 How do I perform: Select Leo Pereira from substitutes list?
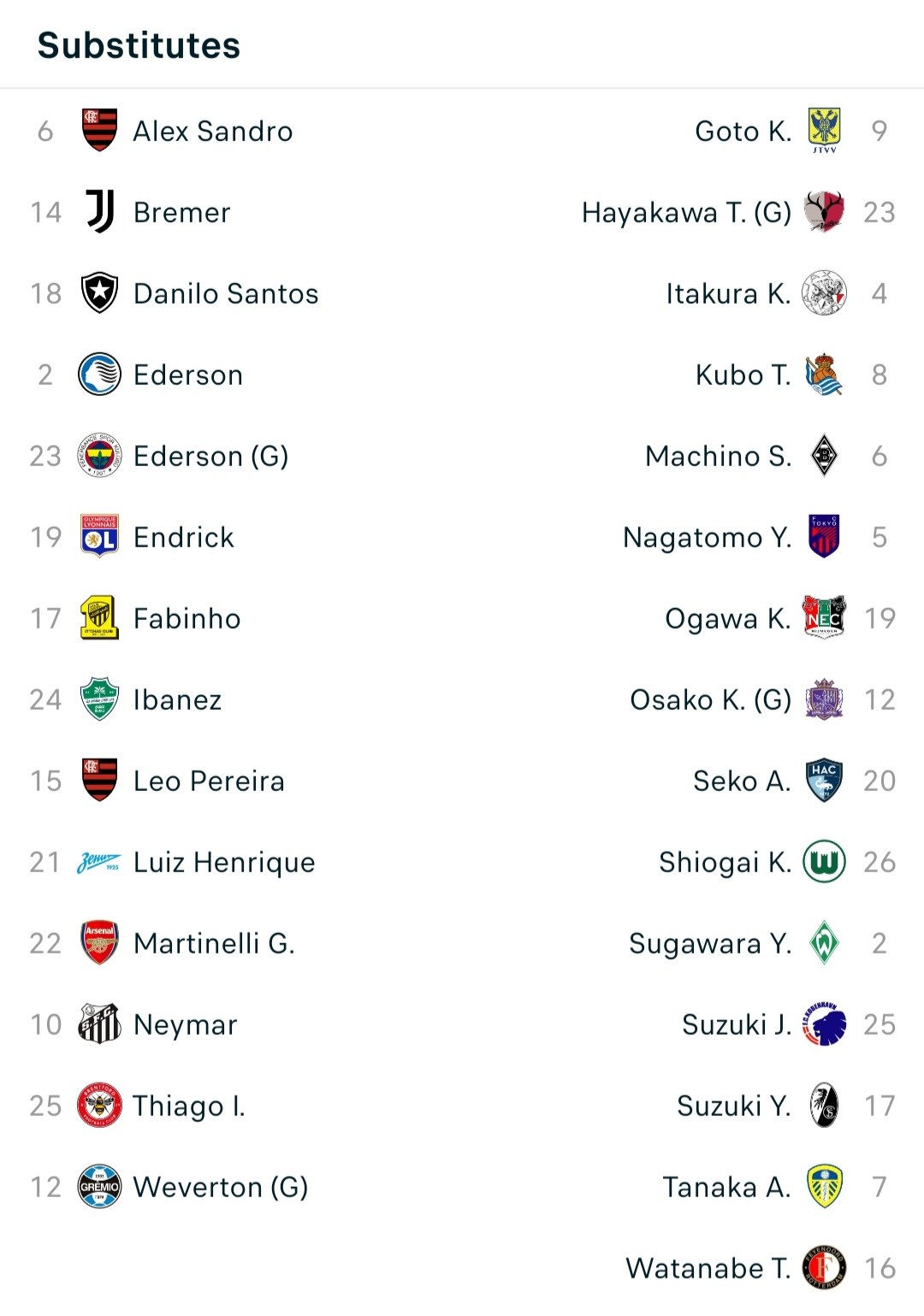click(x=209, y=781)
